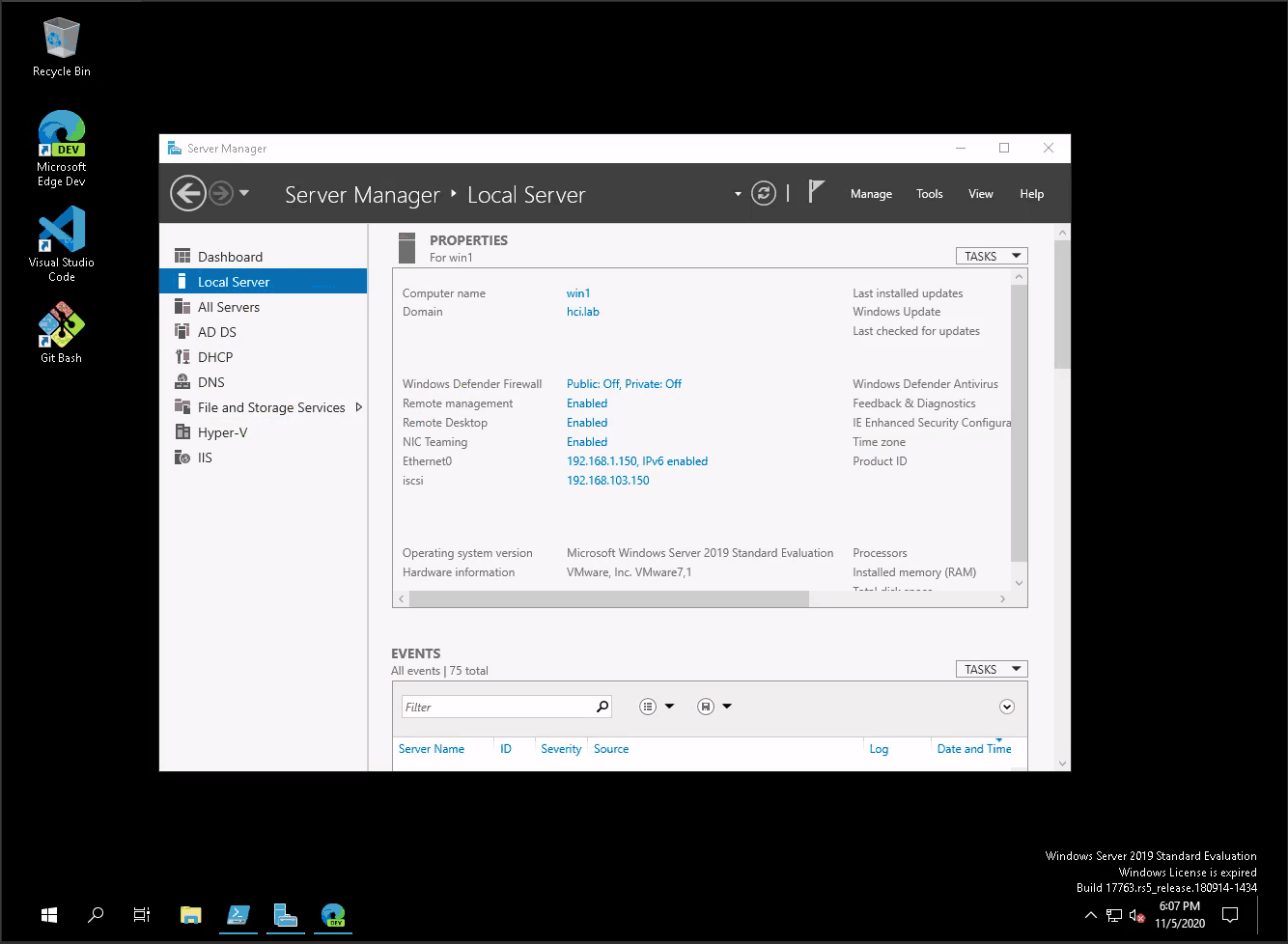The width and height of the screenshot is (1288, 944).
Task: Click Properties vertical scrollbar down arrow
Action: click(1019, 583)
